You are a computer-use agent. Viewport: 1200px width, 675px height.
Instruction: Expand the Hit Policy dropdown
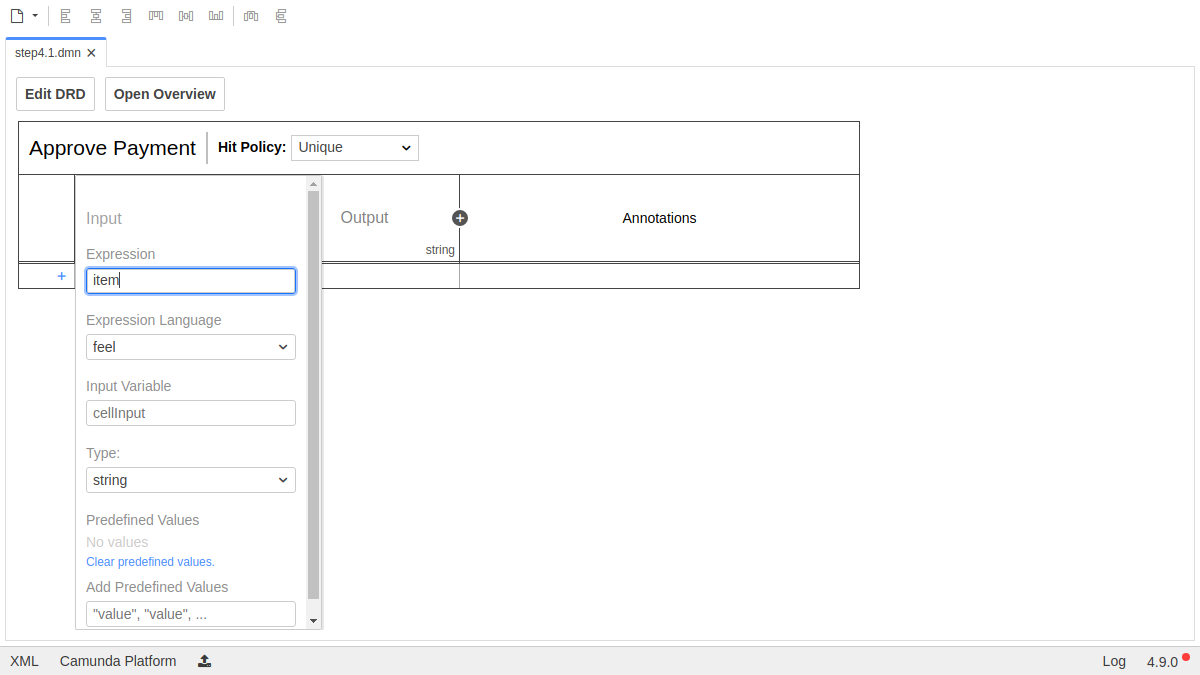click(x=355, y=148)
